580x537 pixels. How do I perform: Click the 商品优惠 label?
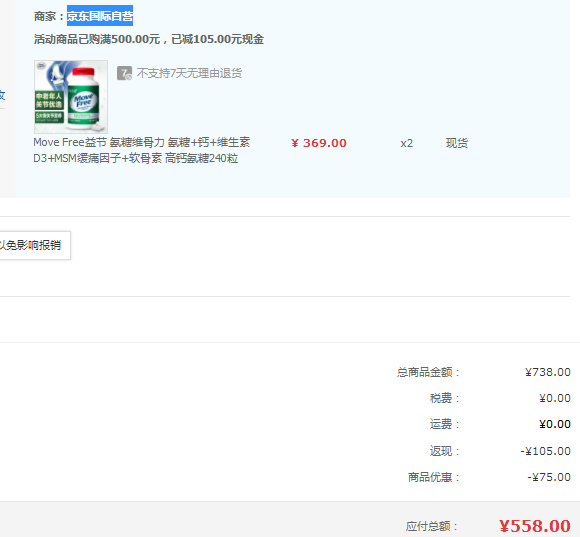click(x=434, y=477)
